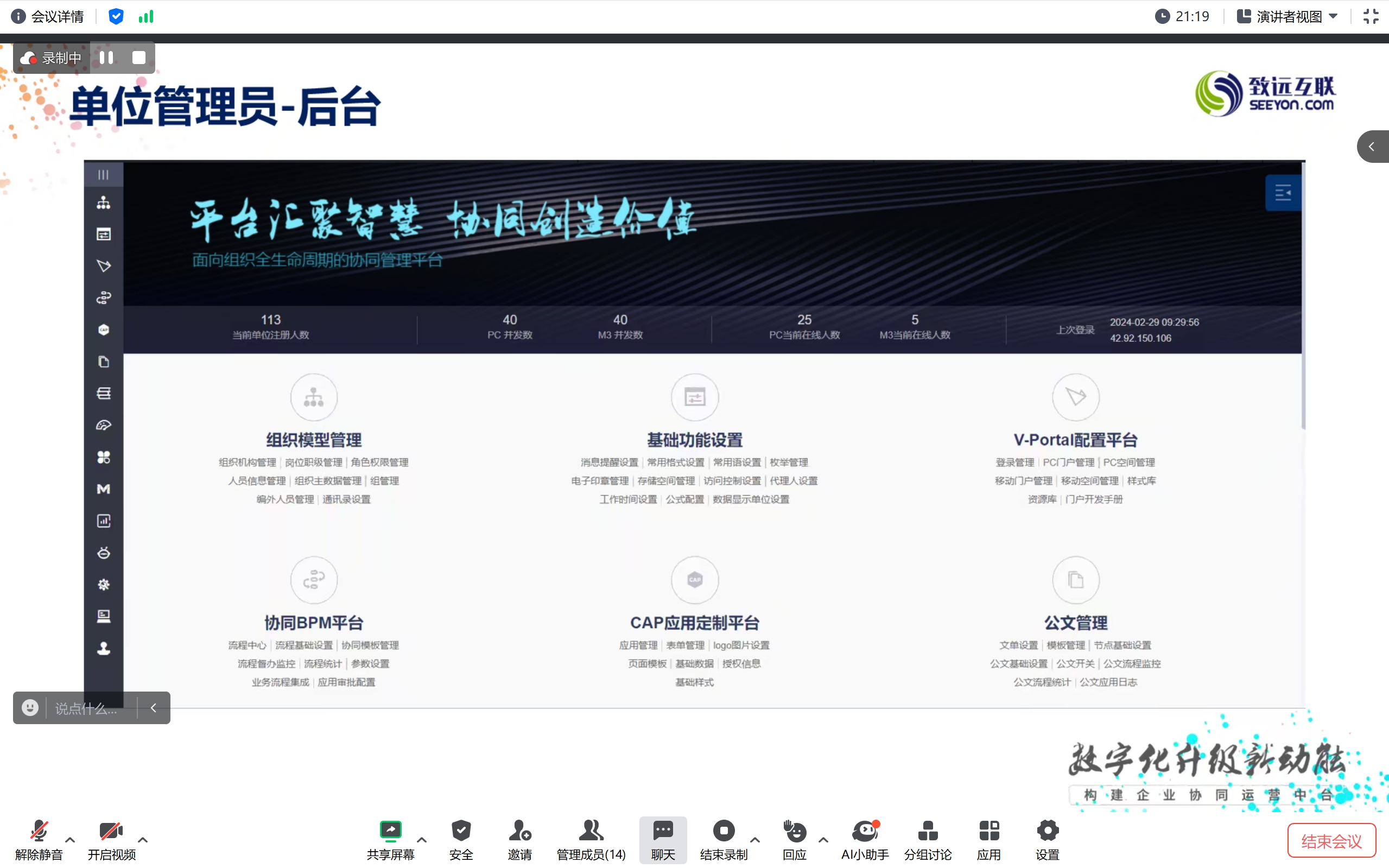1389x868 pixels.
Task: Open Breakout rooms (分组讨论)
Action: (x=928, y=831)
